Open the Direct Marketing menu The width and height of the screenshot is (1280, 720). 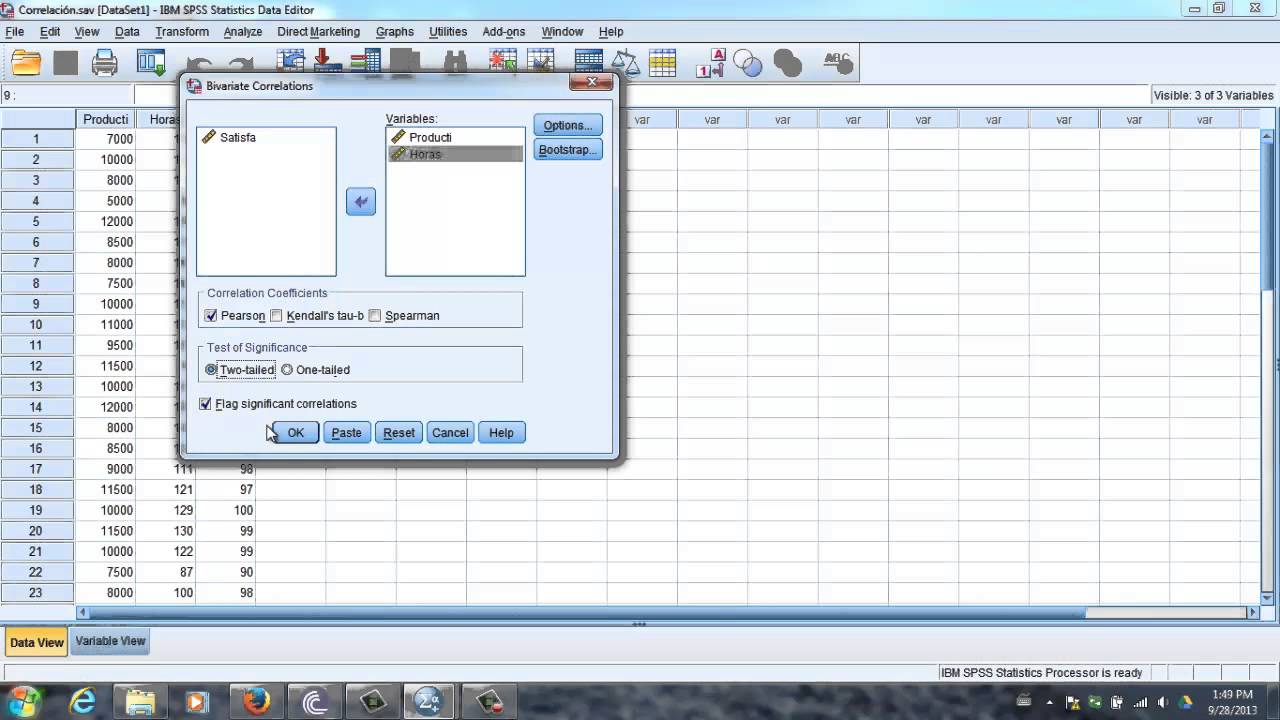(x=318, y=32)
